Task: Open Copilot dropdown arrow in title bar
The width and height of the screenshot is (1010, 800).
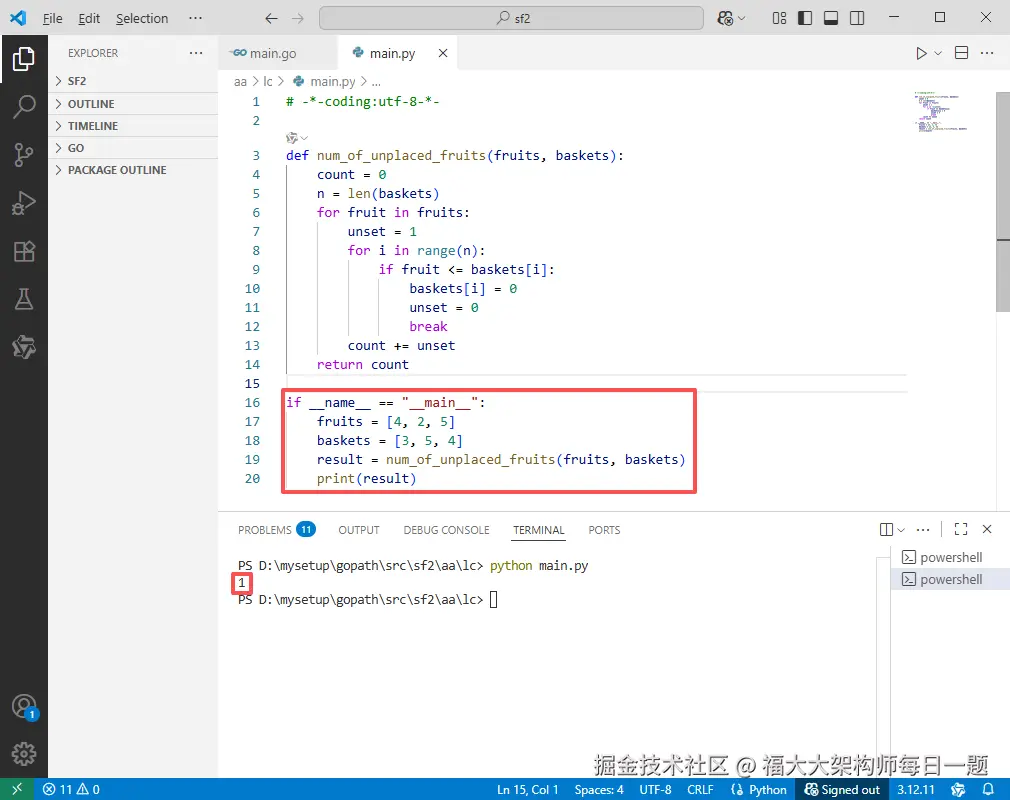Action: tap(741, 19)
